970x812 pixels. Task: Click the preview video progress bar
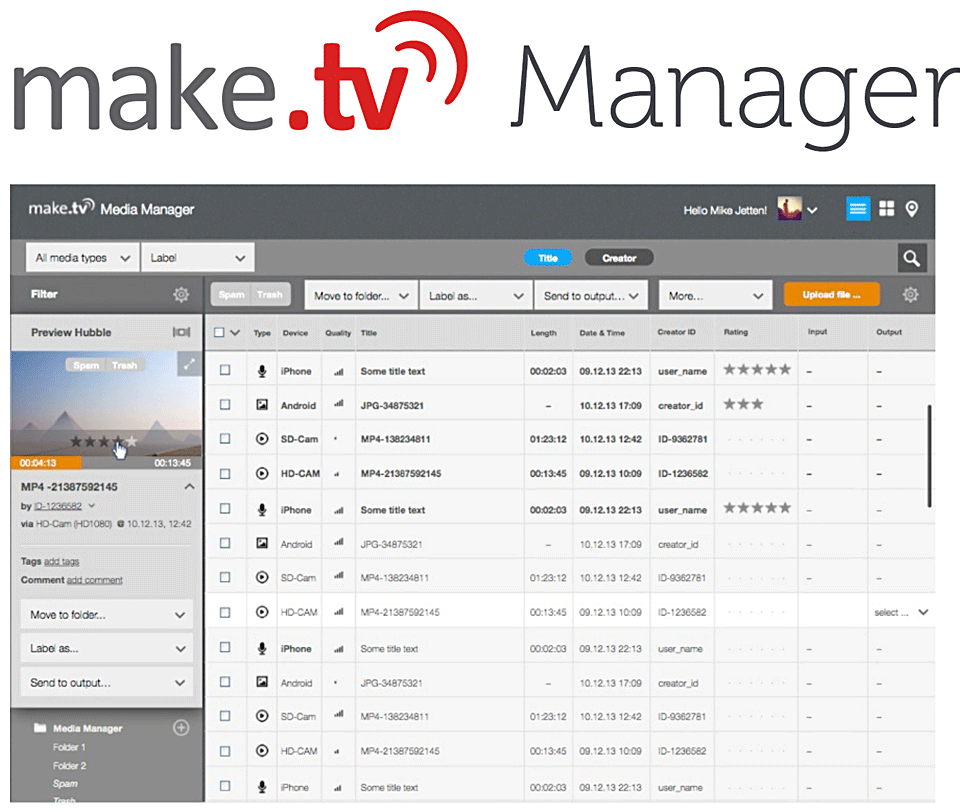[106, 463]
